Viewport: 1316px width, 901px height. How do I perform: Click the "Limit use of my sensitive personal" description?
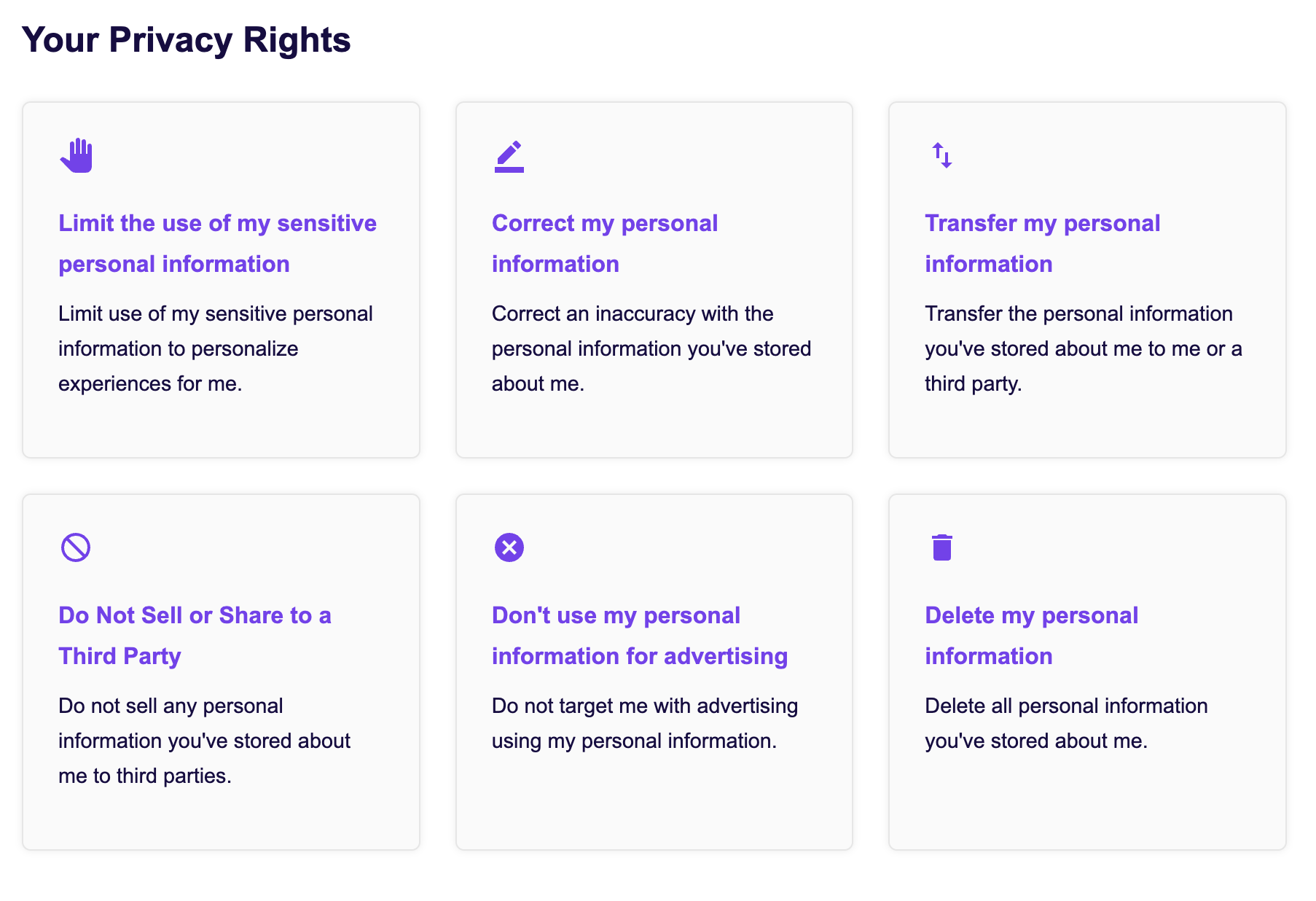click(216, 348)
